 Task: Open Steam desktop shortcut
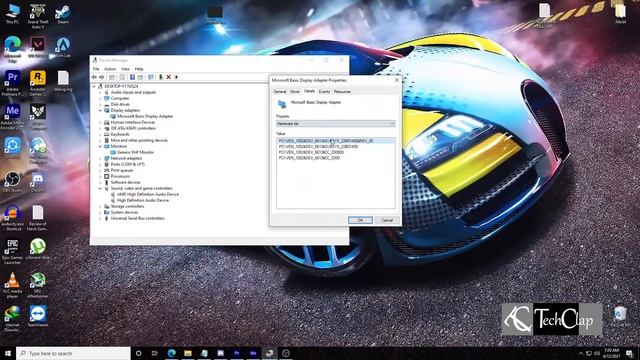click(x=63, y=13)
